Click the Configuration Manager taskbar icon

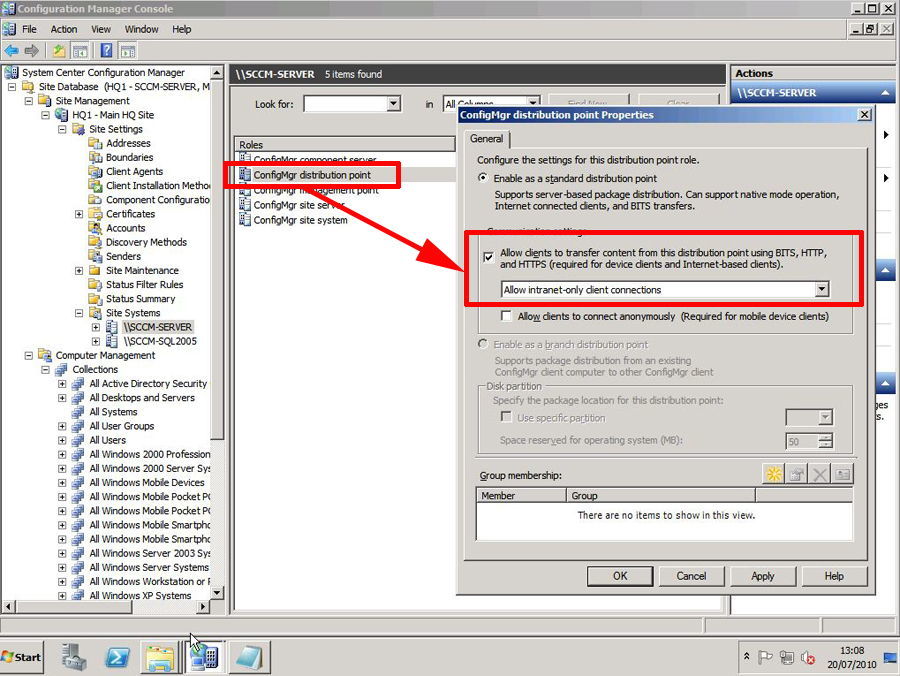[204, 658]
